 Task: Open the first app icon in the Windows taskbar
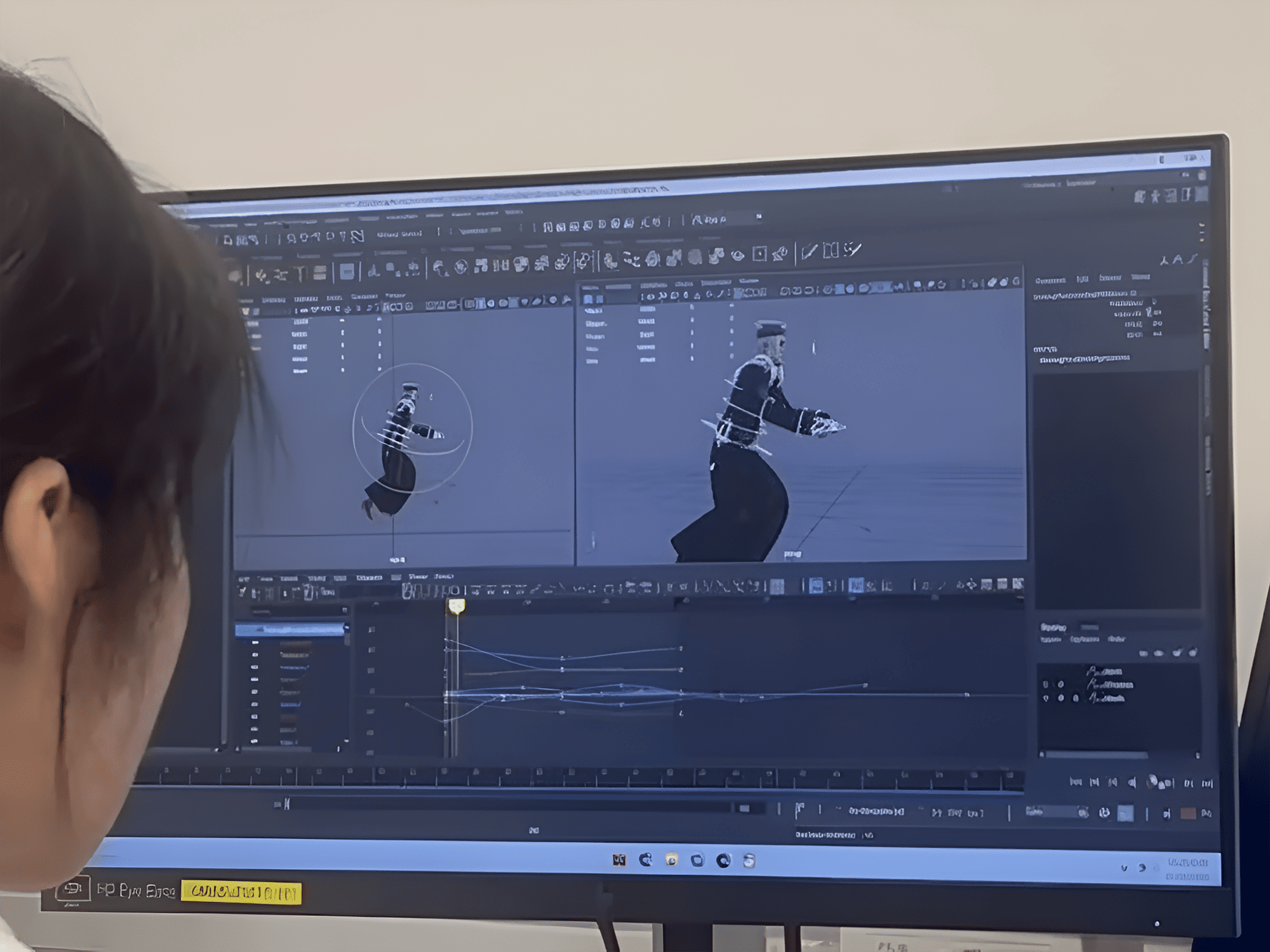619,860
